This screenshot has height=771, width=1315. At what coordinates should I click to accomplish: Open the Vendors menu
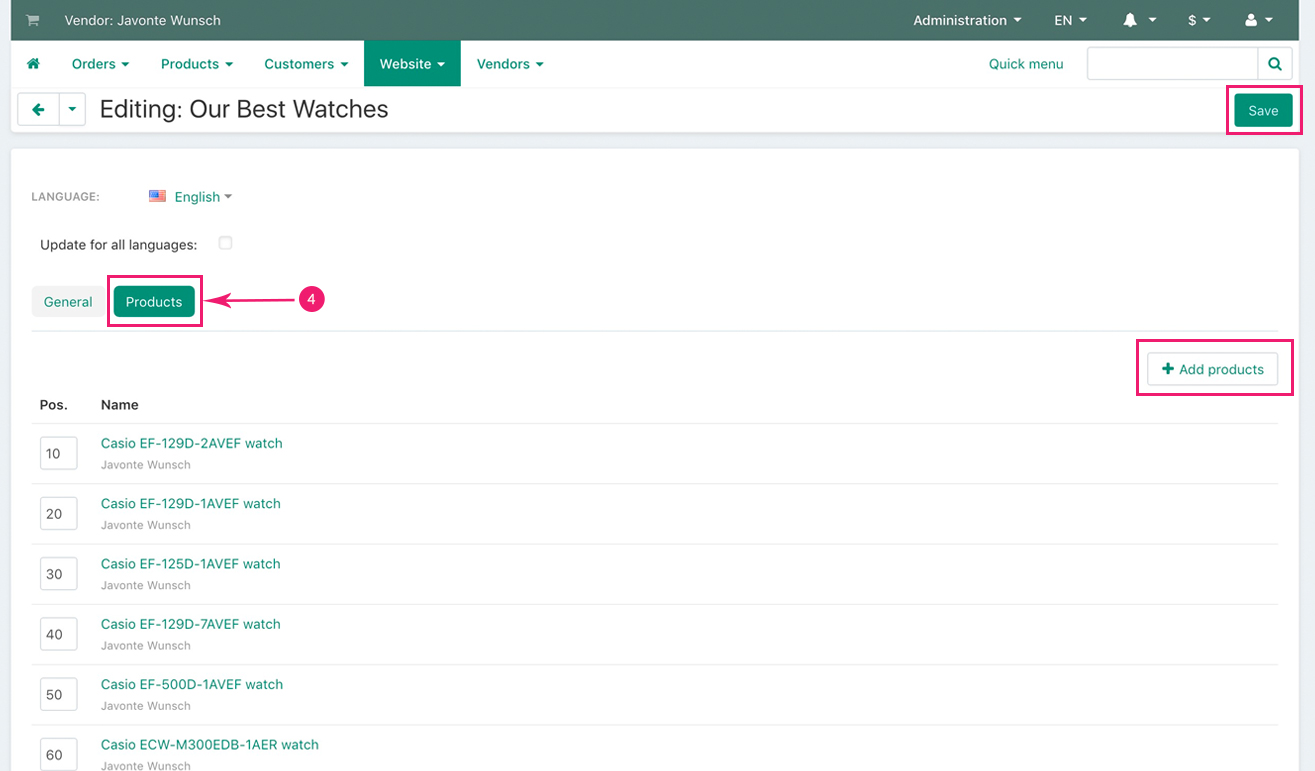coord(510,64)
